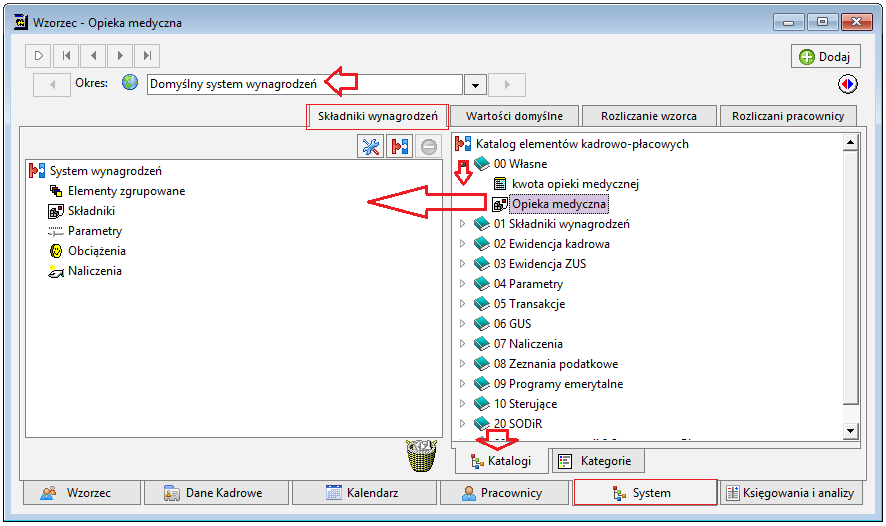The width and height of the screenshot is (886, 526).
Task: Click the 10 Sterujące book icon
Action: click(481, 404)
